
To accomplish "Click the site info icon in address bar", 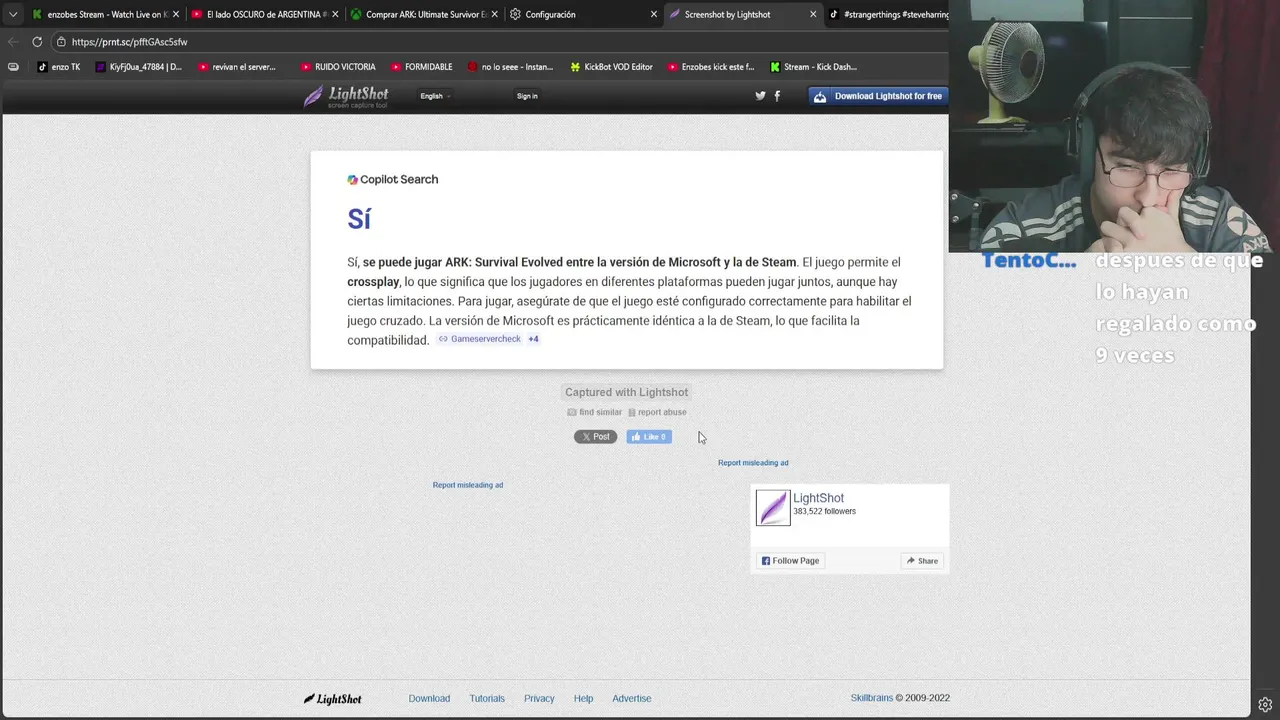I will coord(61,42).
